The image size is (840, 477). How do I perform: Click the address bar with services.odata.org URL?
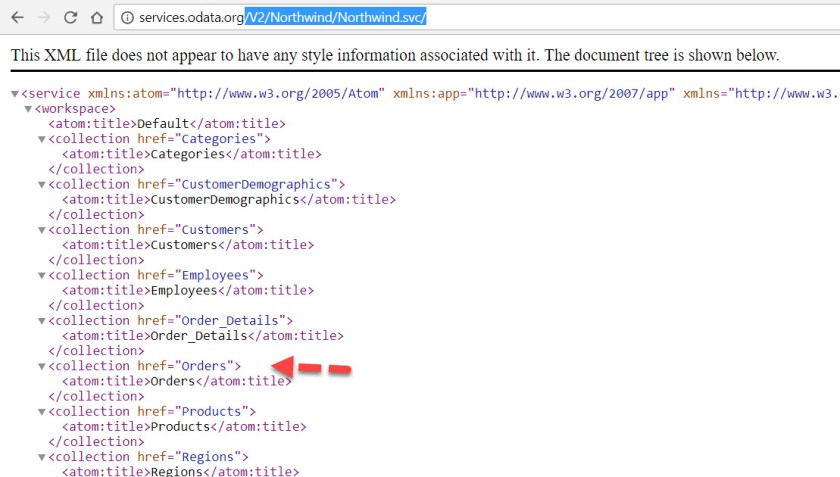tap(477, 18)
